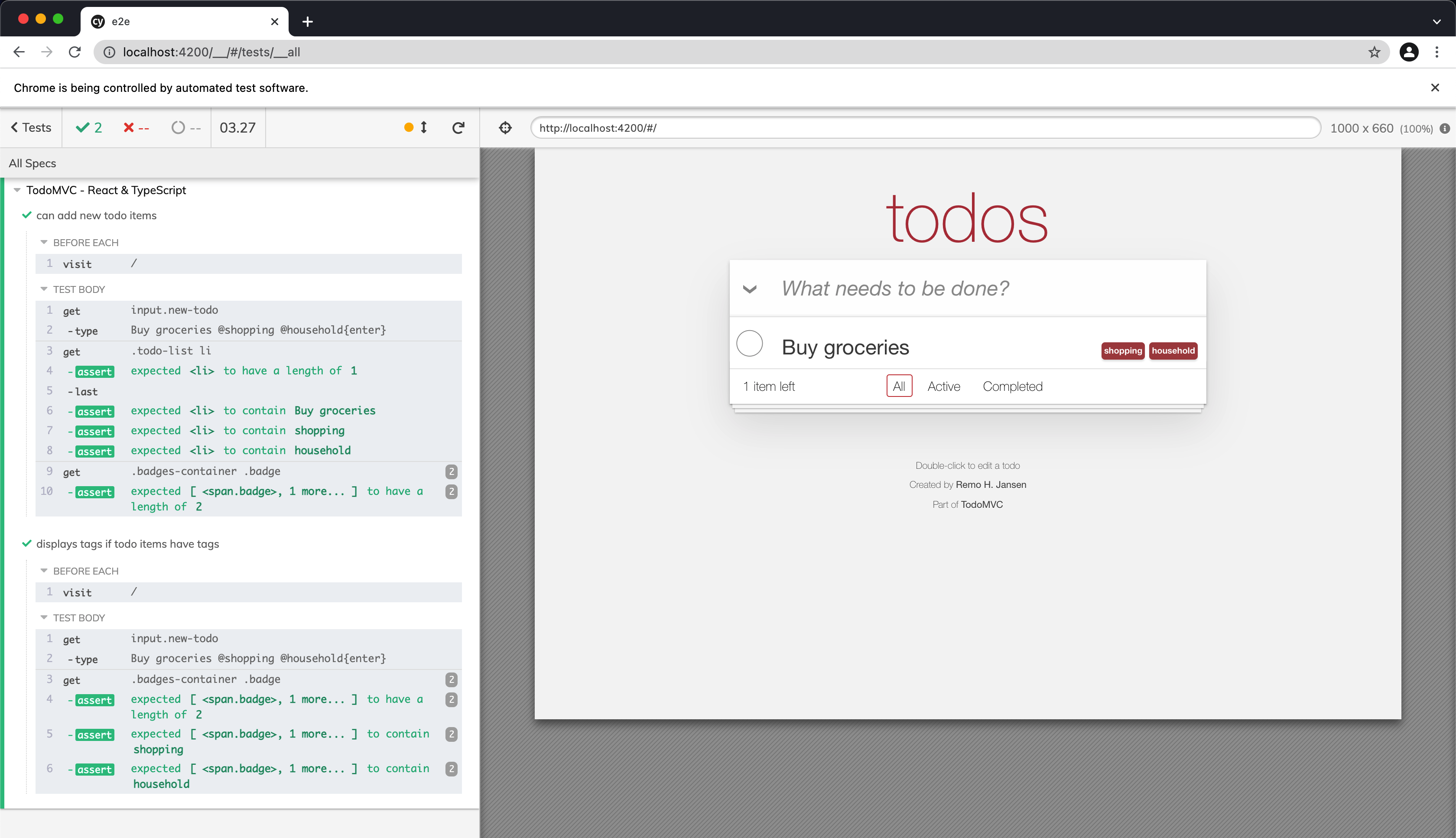
Task: Bookmark page with star icon
Action: click(x=1374, y=52)
